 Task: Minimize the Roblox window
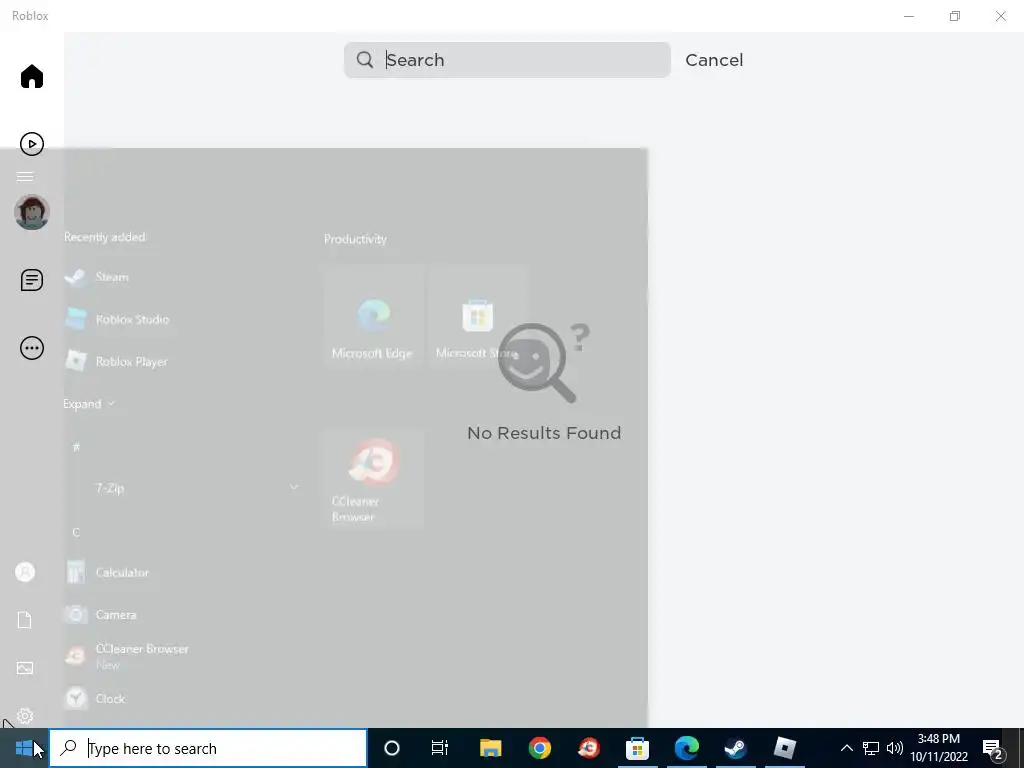[x=908, y=16]
